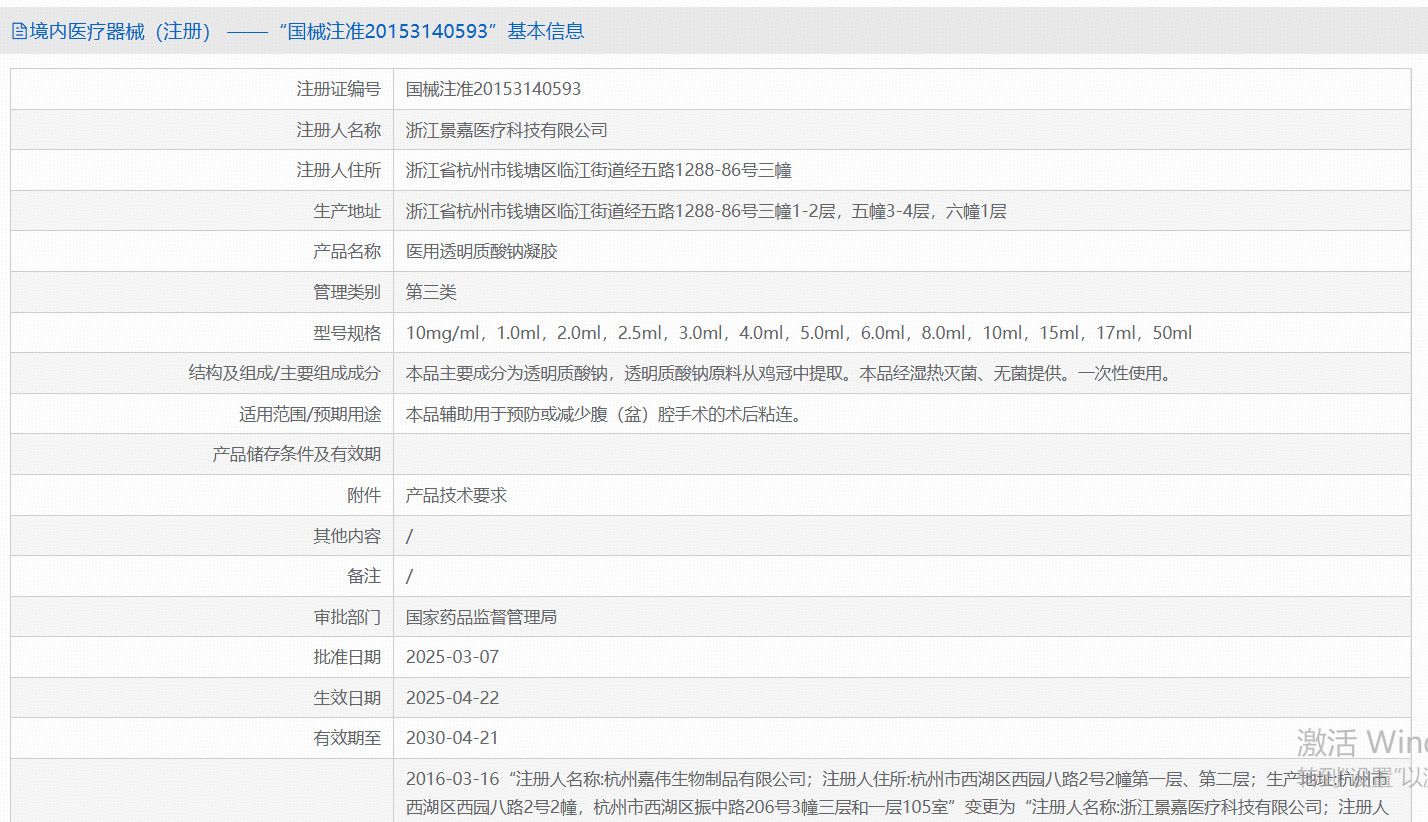
Task: Click the approval date 2025-03-07
Action: (x=452, y=657)
